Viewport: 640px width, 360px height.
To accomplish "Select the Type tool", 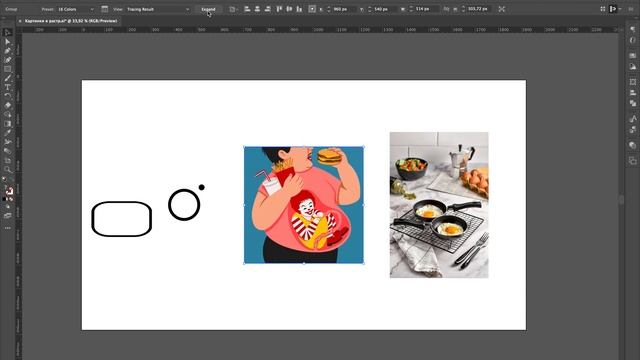I will (x=7, y=87).
